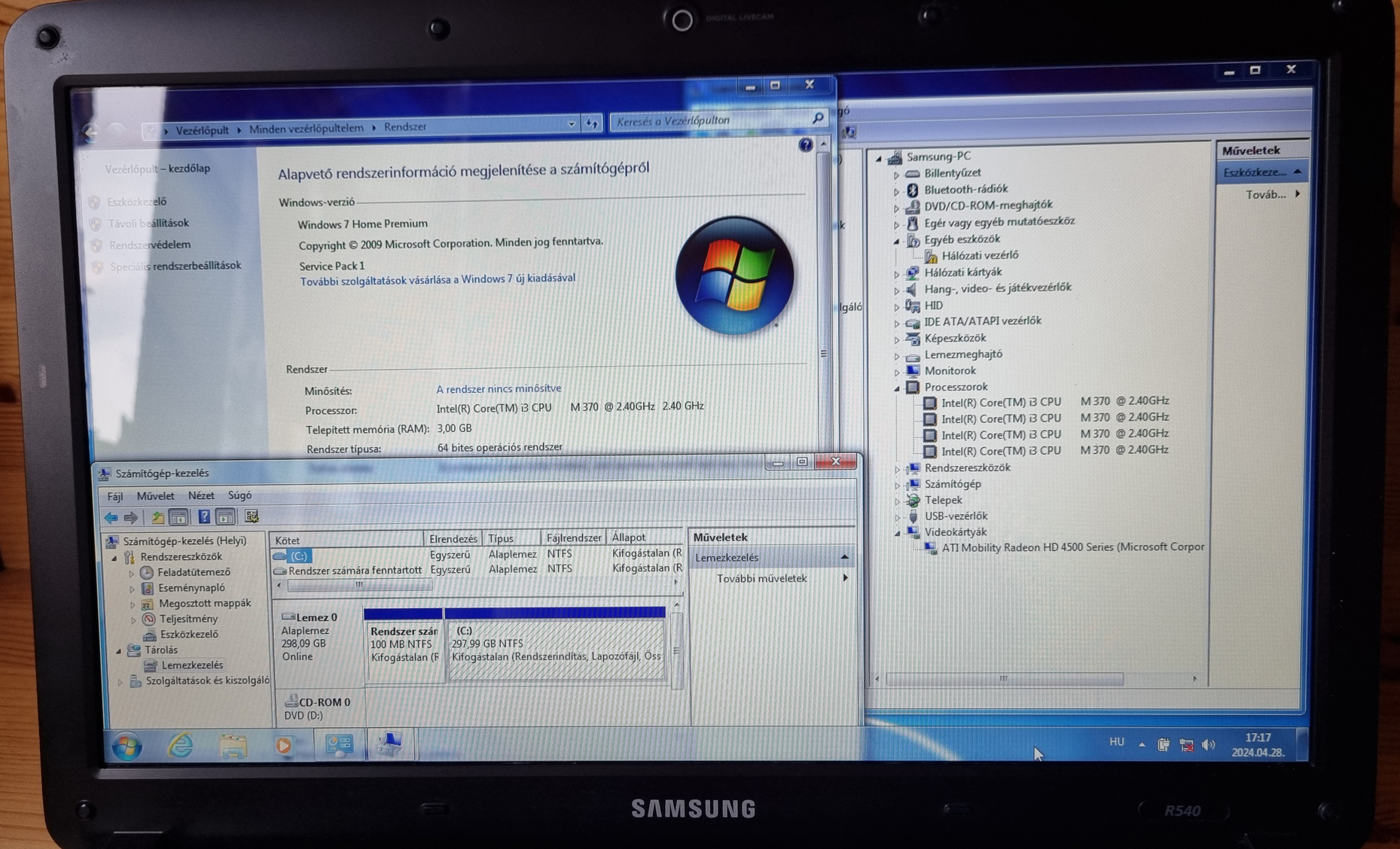This screenshot has height=849, width=1400.
Task: Toggle the action pane toolbar icon
Action: point(225,516)
